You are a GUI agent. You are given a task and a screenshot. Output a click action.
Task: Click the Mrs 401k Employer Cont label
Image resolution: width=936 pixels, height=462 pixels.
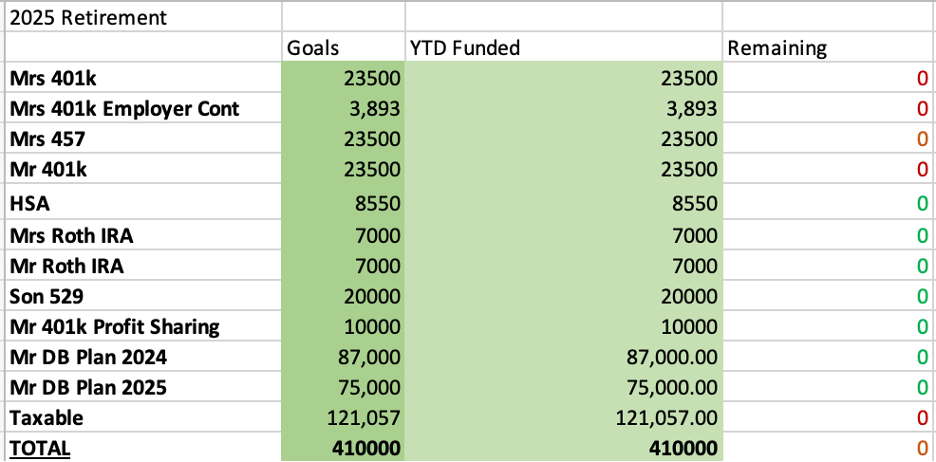click(x=124, y=109)
